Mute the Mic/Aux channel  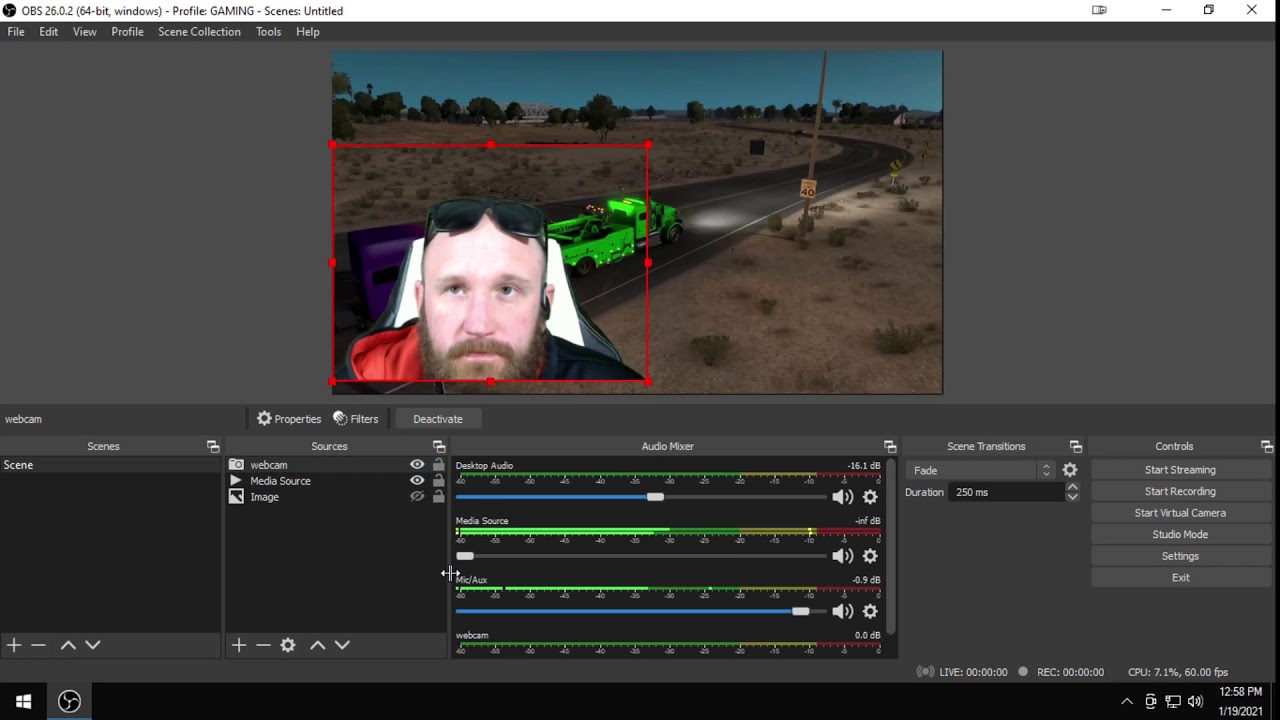[842, 611]
